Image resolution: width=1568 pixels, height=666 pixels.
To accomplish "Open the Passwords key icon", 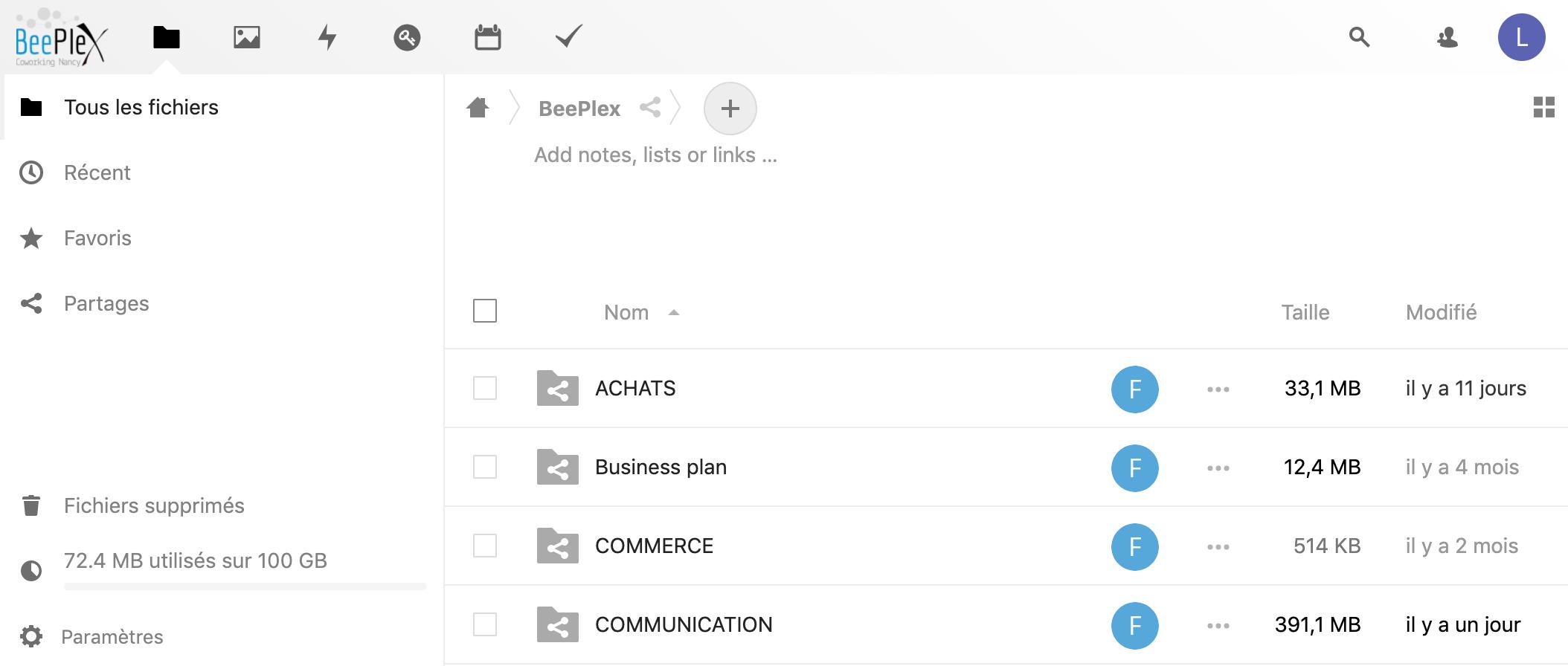I will 407,37.
